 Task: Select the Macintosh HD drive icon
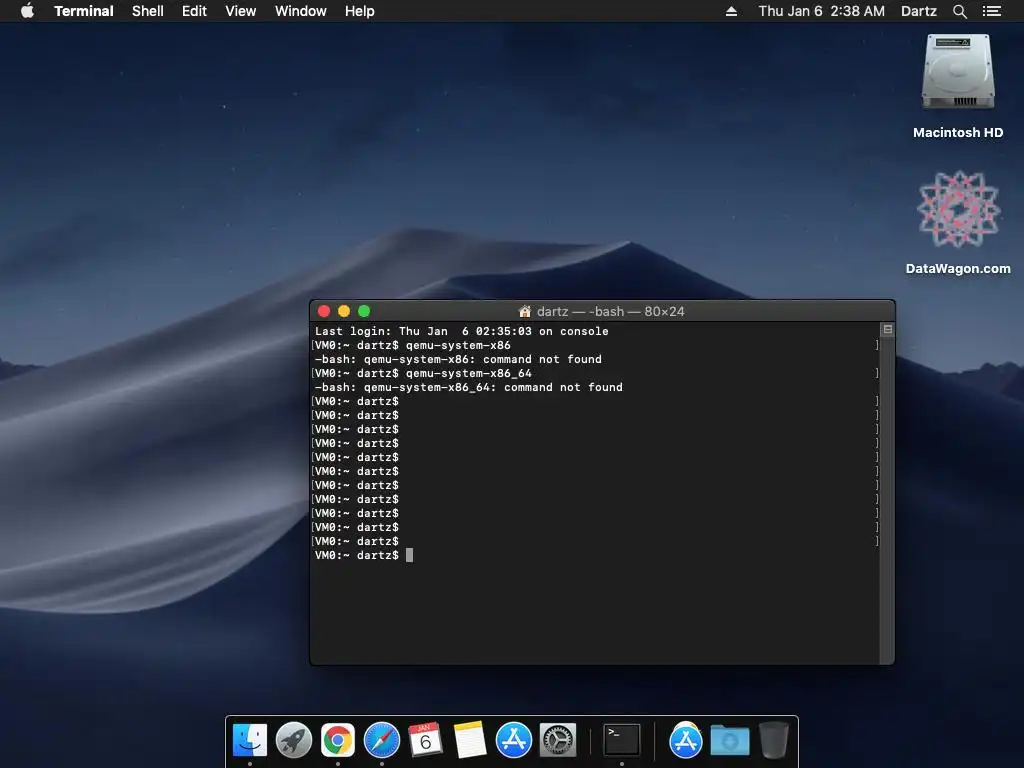(x=958, y=72)
